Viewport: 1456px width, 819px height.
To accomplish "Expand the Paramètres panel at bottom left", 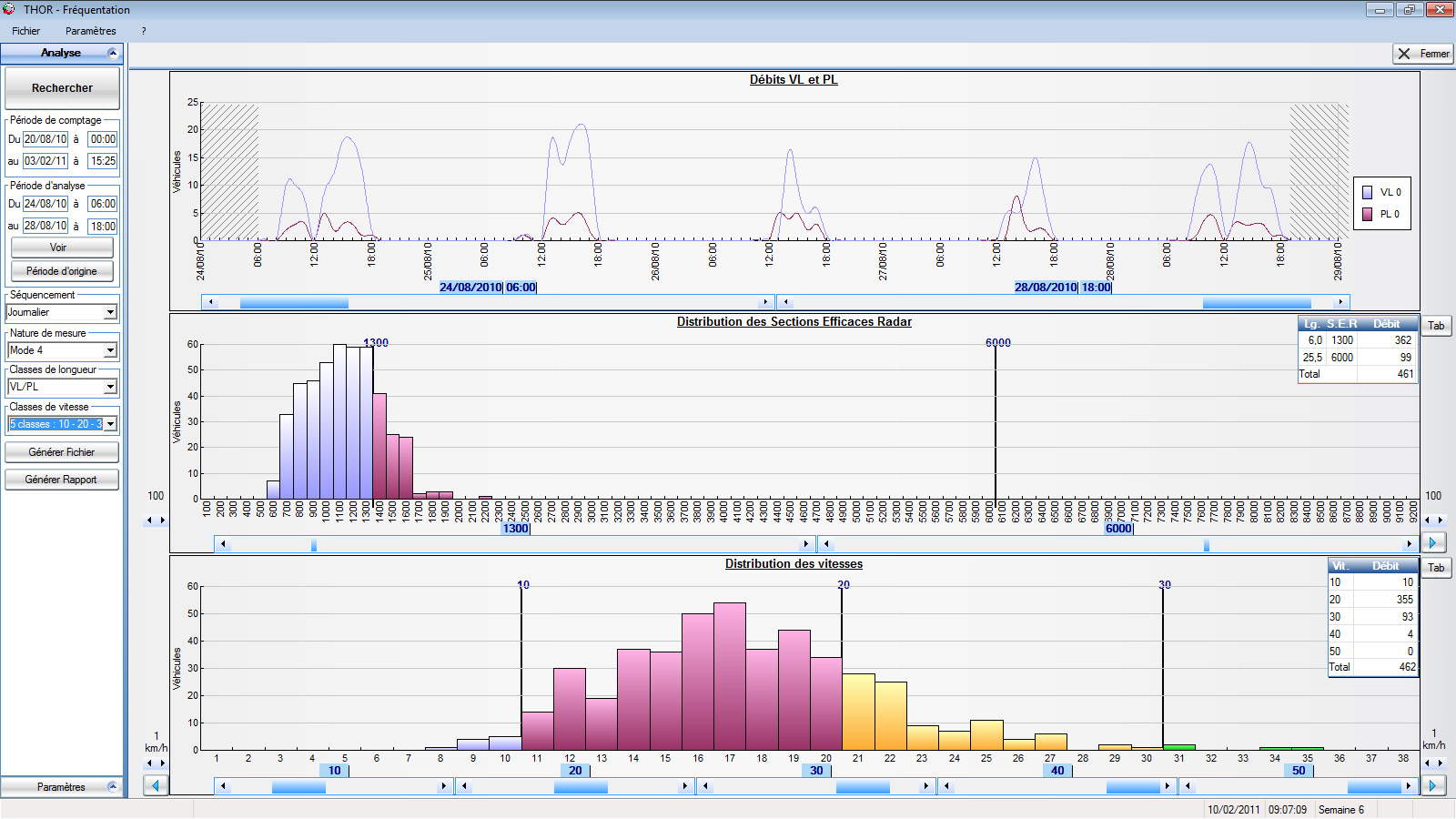I will point(113,786).
